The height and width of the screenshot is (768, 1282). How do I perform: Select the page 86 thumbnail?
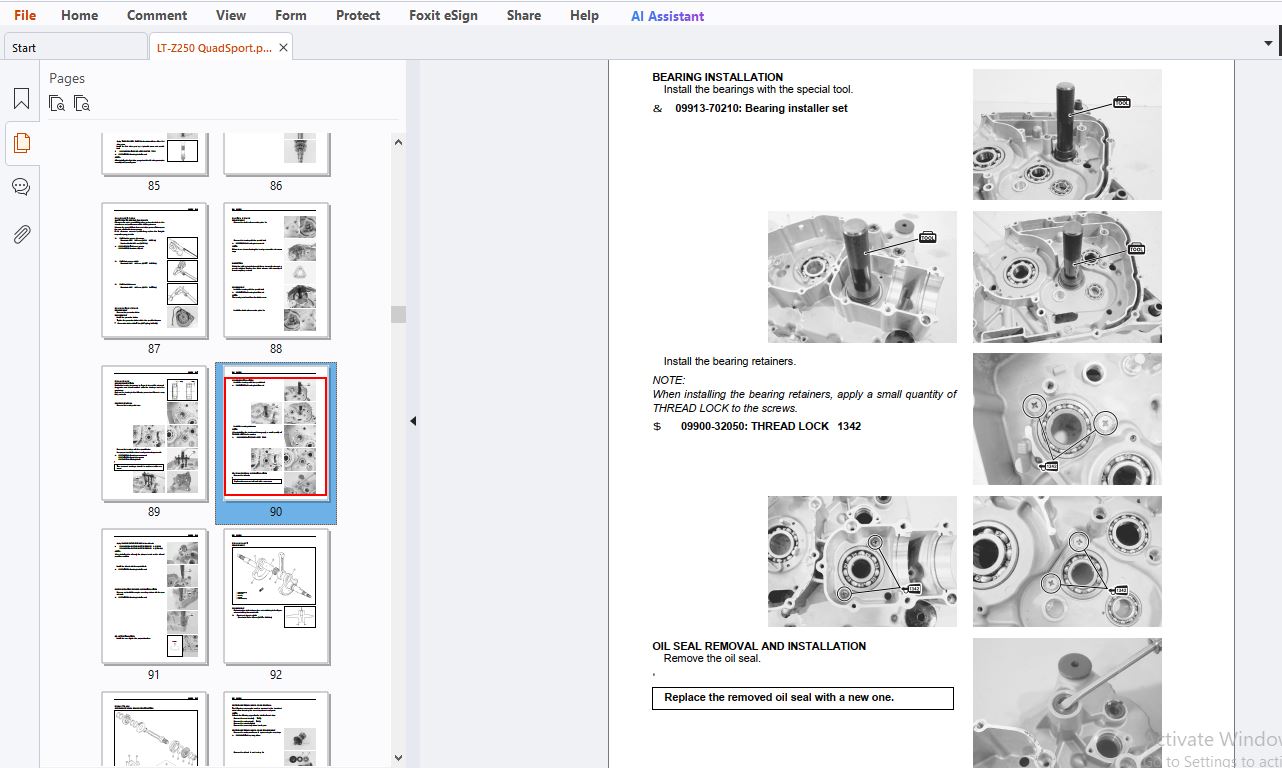277,154
